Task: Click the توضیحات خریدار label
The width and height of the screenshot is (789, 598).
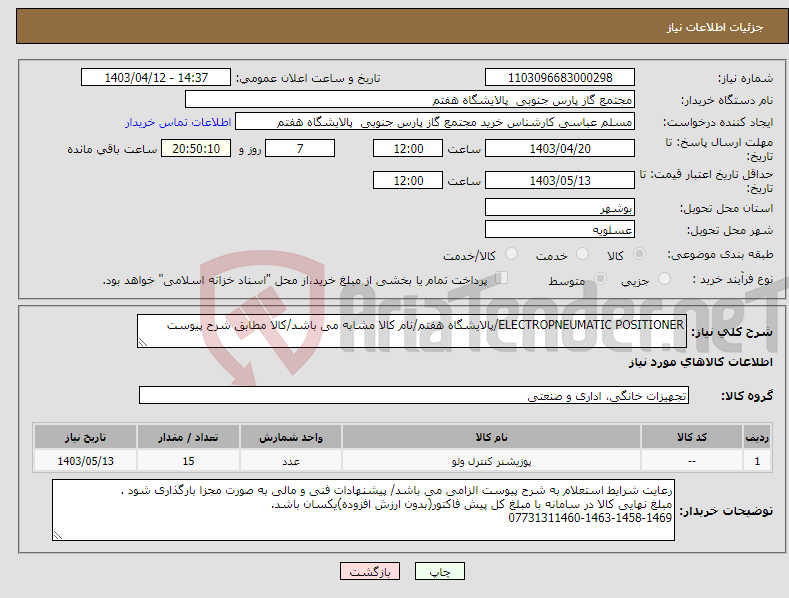Action: pyautogui.click(x=726, y=511)
